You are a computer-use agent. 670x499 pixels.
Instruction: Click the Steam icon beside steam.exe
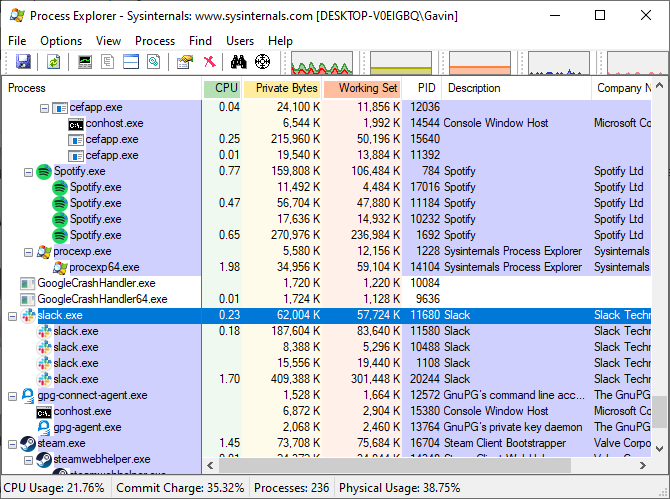click(x=28, y=444)
